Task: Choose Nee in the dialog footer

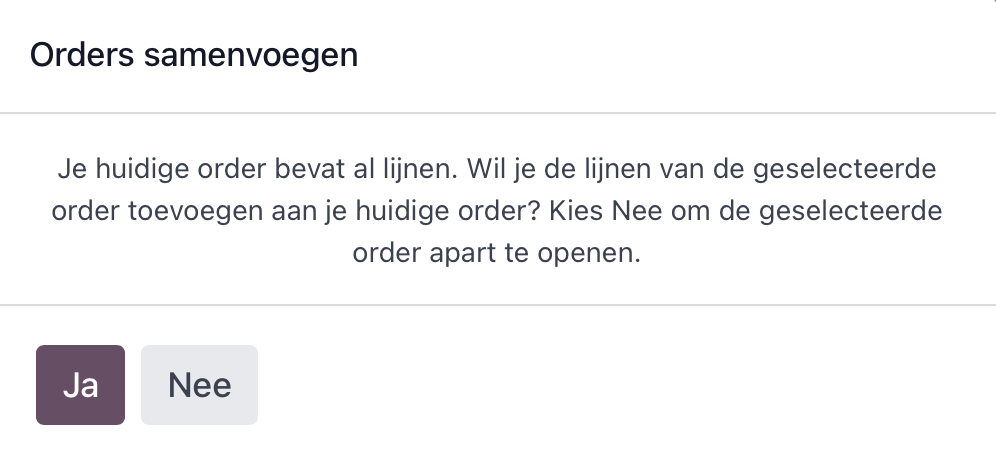Action: click(199, 385)
